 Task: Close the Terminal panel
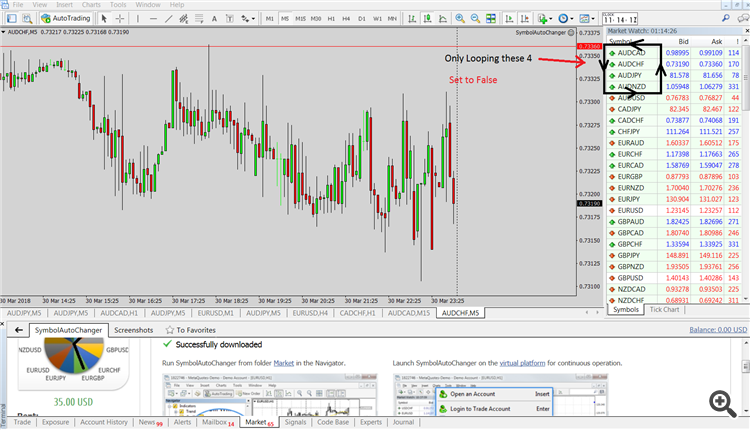tap(2, 324)
